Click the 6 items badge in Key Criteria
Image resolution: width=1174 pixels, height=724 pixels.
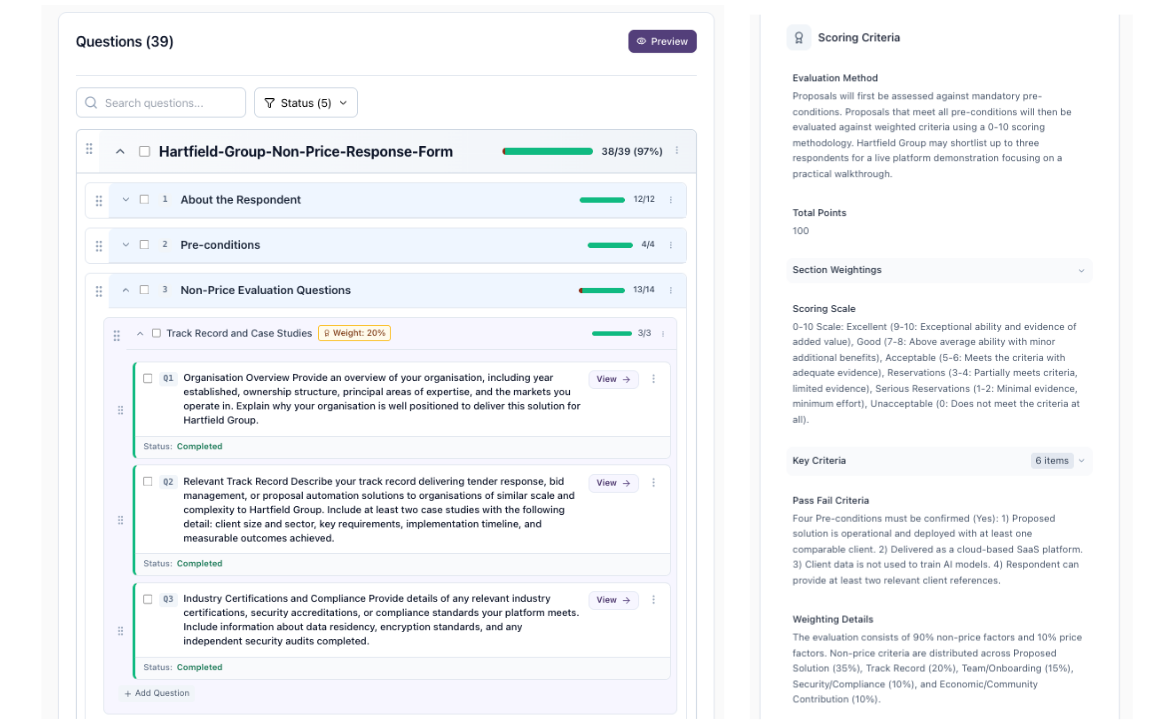(x=1051, y=461)
